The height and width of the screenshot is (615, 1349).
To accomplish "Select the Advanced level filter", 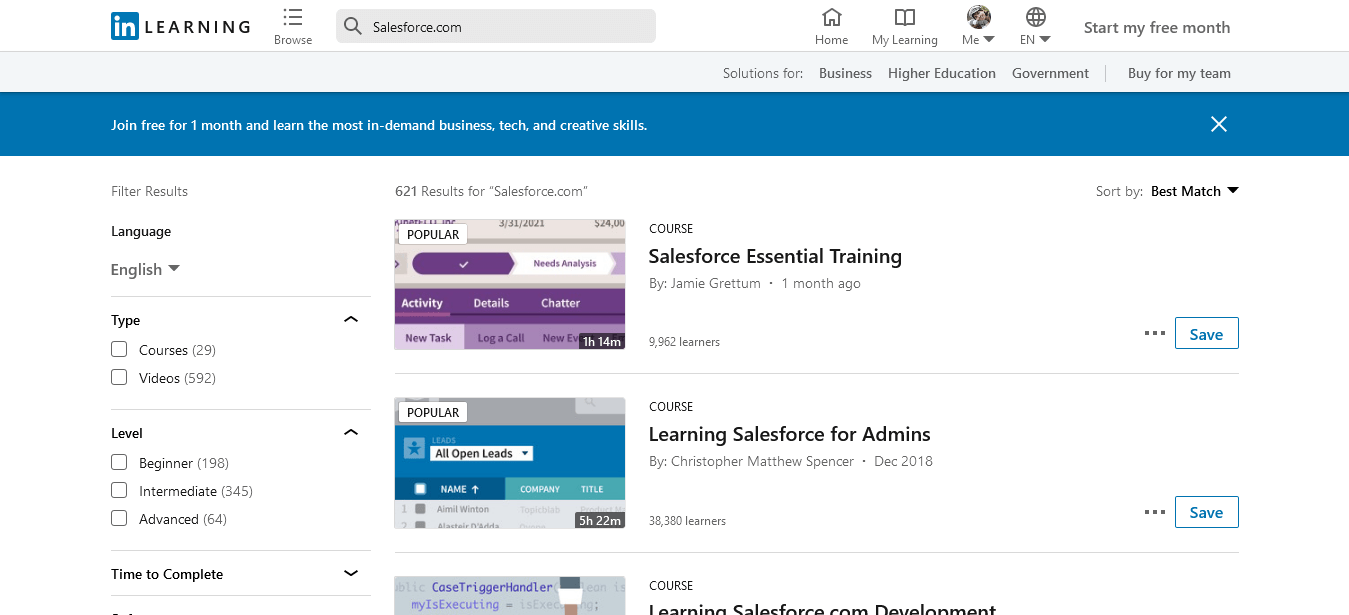I will coord(120,519).
